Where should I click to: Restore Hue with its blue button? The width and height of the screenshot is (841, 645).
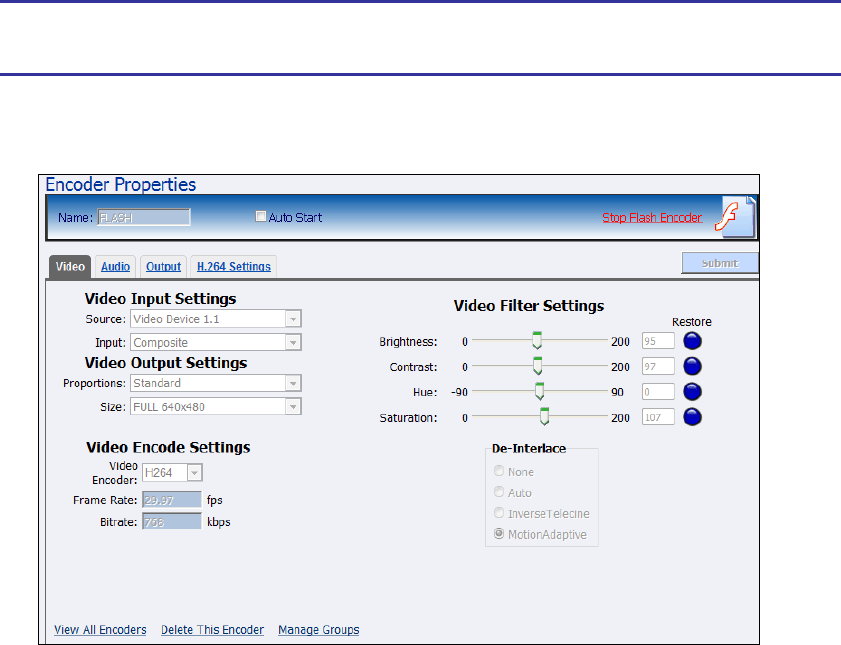(692, 392)
